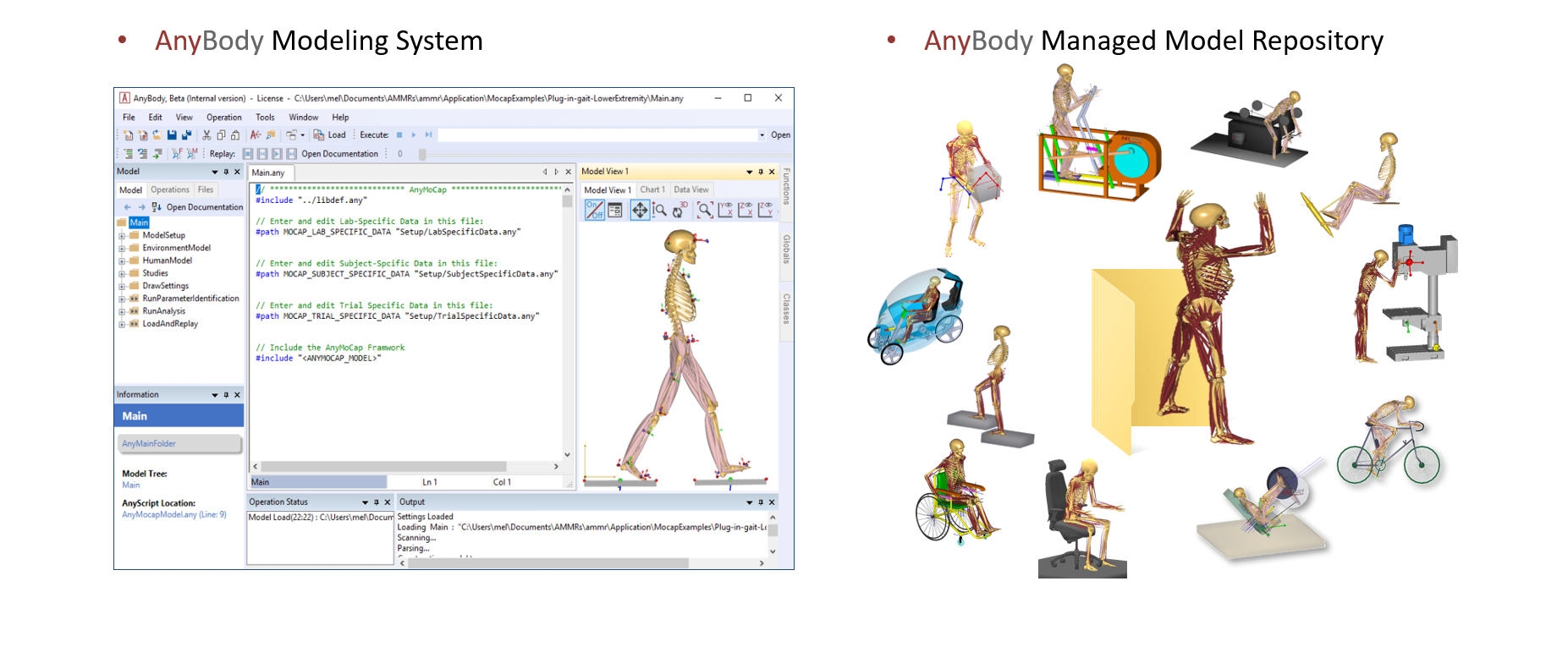Click the Replay stop button
1568x647 pixels.
click(248, 154)
